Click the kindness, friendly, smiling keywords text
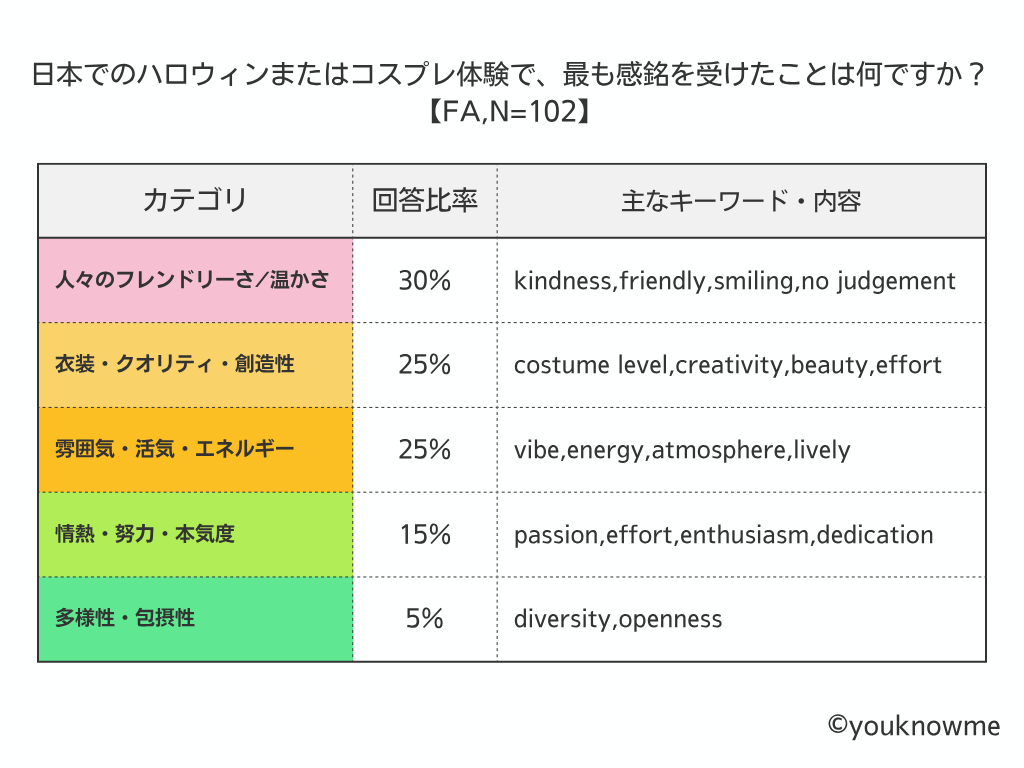 (735, 281)
